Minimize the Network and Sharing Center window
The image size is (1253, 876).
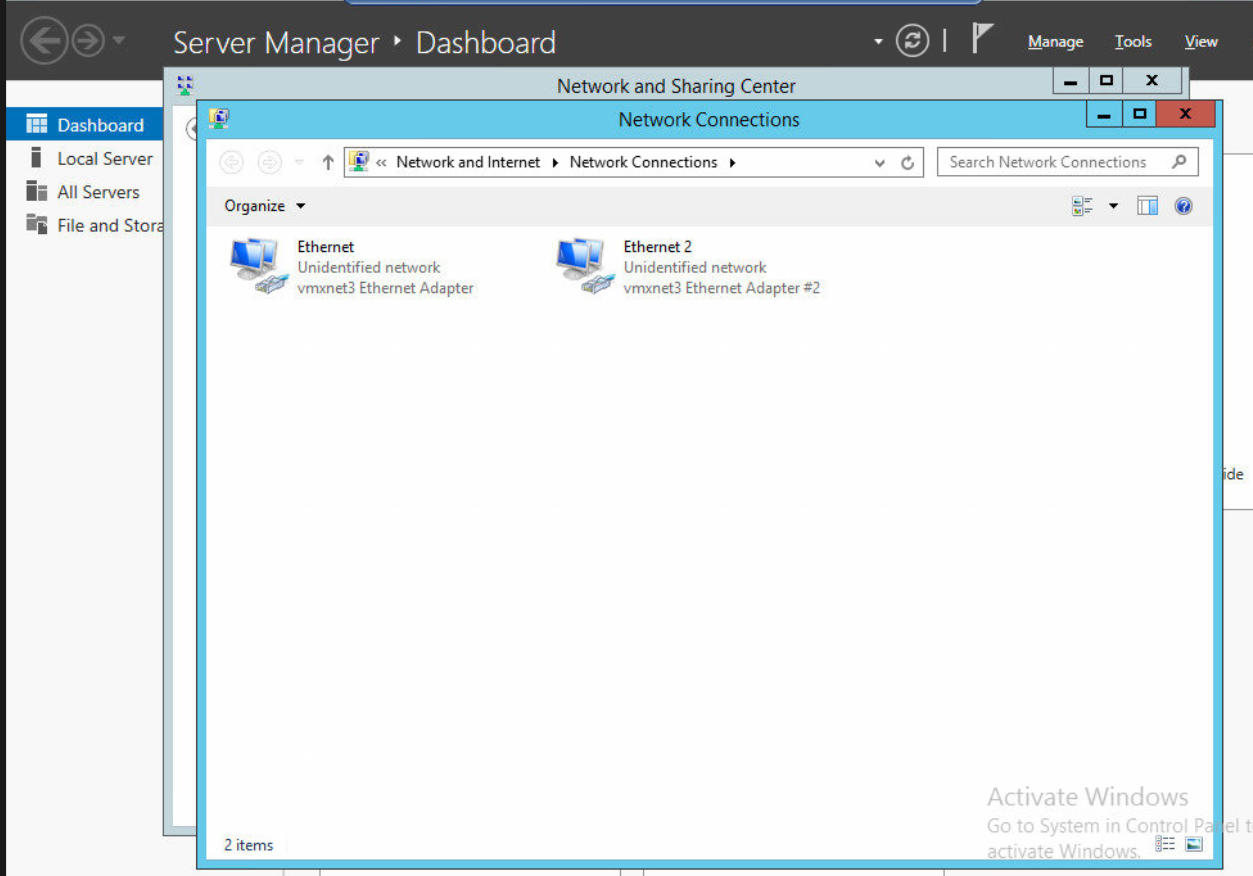1070,81
